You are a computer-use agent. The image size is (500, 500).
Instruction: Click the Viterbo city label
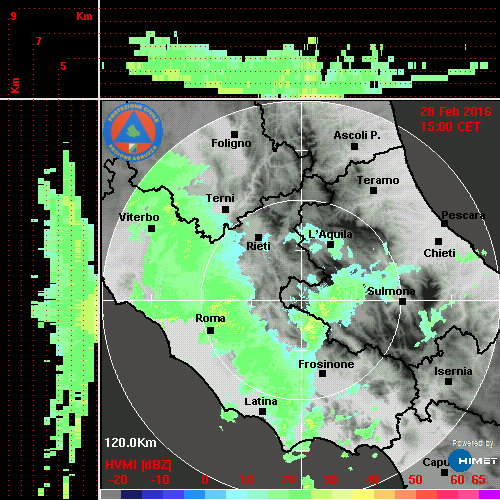pyautogui.click(x=139, y=217)
